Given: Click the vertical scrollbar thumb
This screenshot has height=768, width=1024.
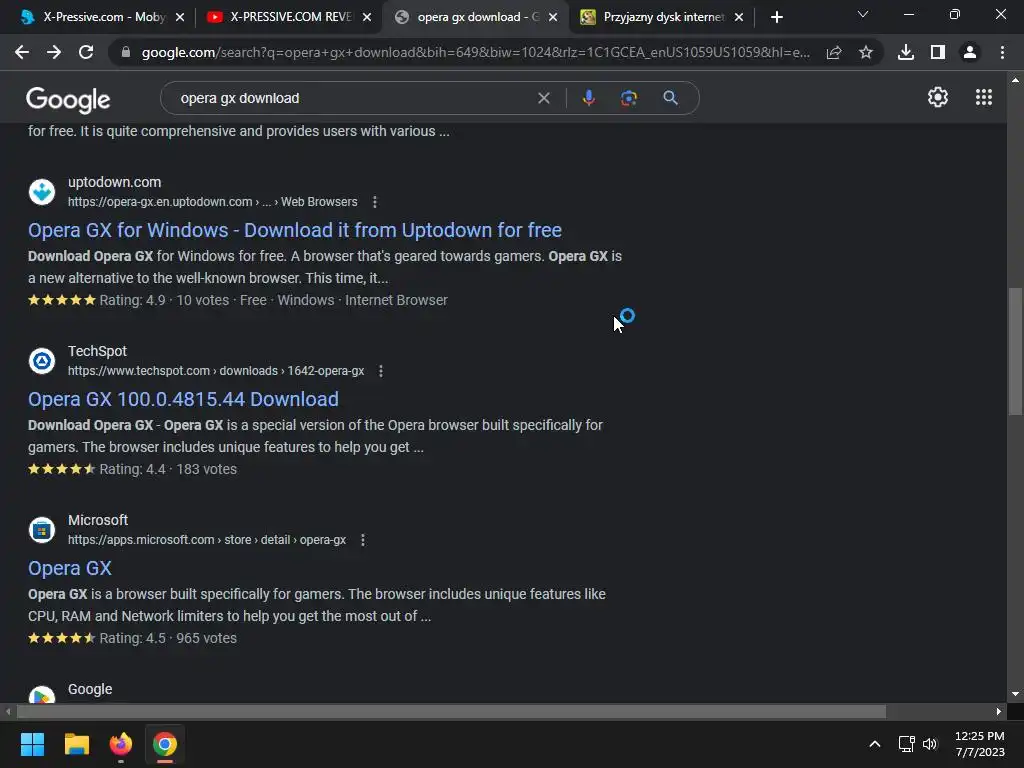Looking at the screenshot, I should pyautogui.click(x=1015, y=351).
